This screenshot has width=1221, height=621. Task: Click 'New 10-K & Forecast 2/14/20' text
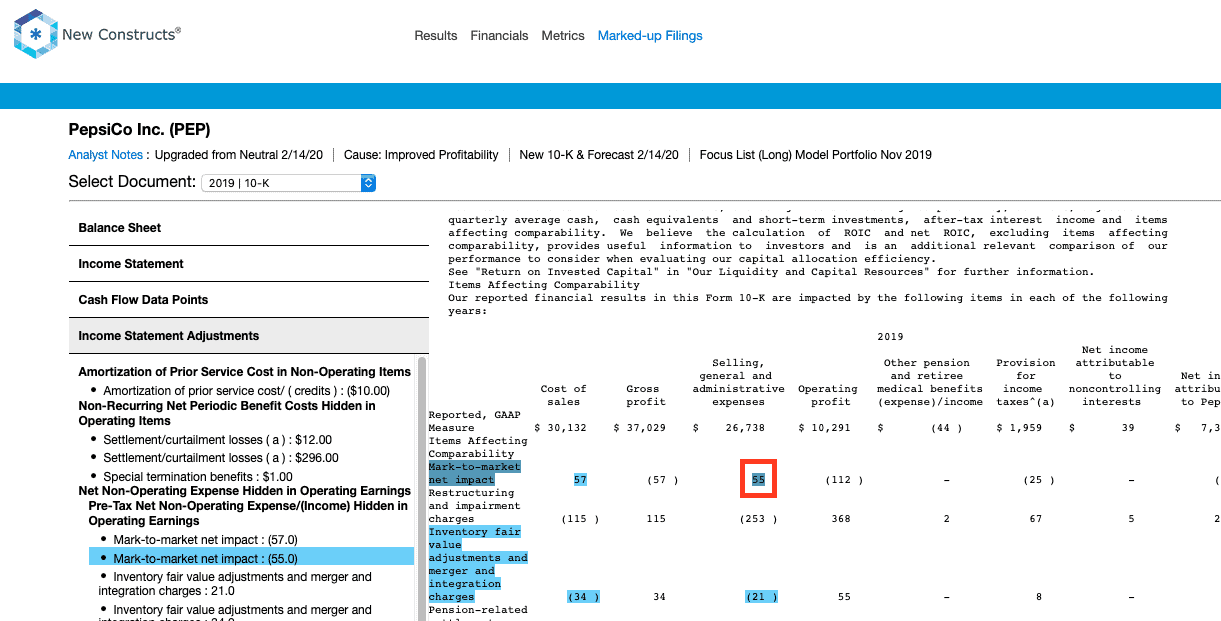tap(599, 155)
